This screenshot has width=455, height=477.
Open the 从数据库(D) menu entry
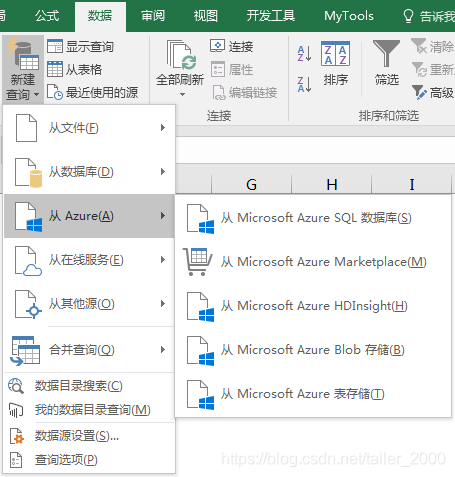pos(89,172)
